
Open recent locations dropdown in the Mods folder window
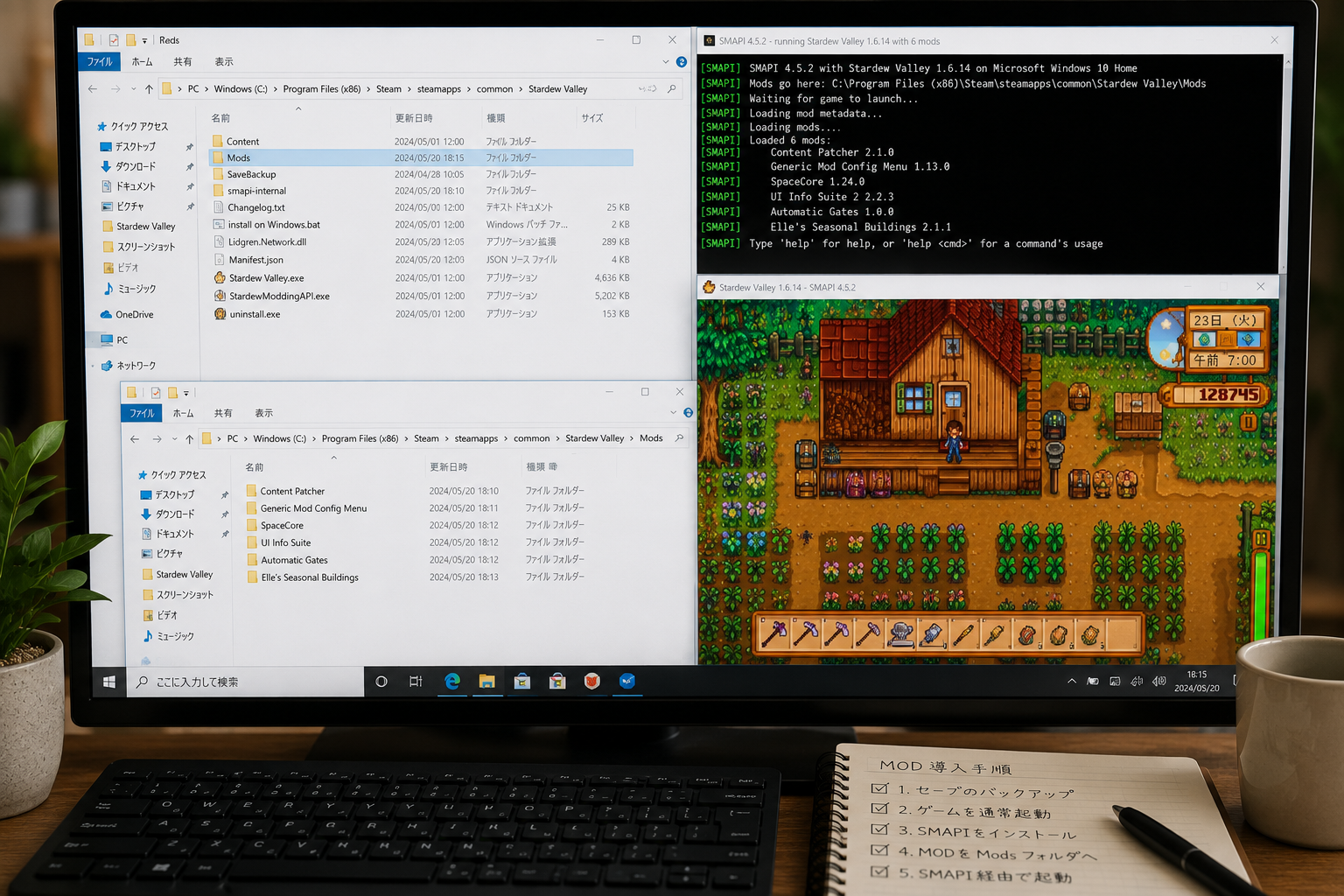coord(174,439)
